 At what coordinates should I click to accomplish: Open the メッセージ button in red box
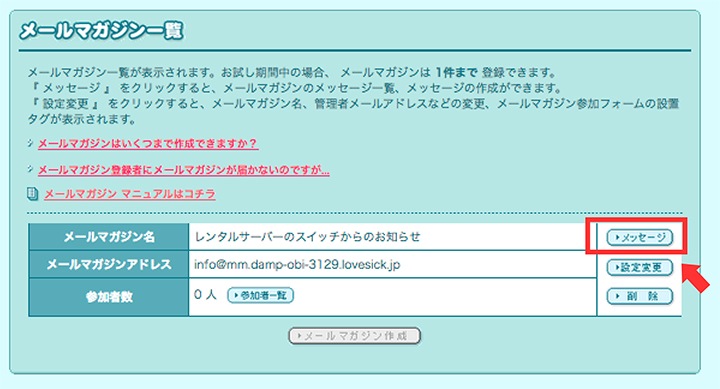pyautogui.click(x=640, y=237)
